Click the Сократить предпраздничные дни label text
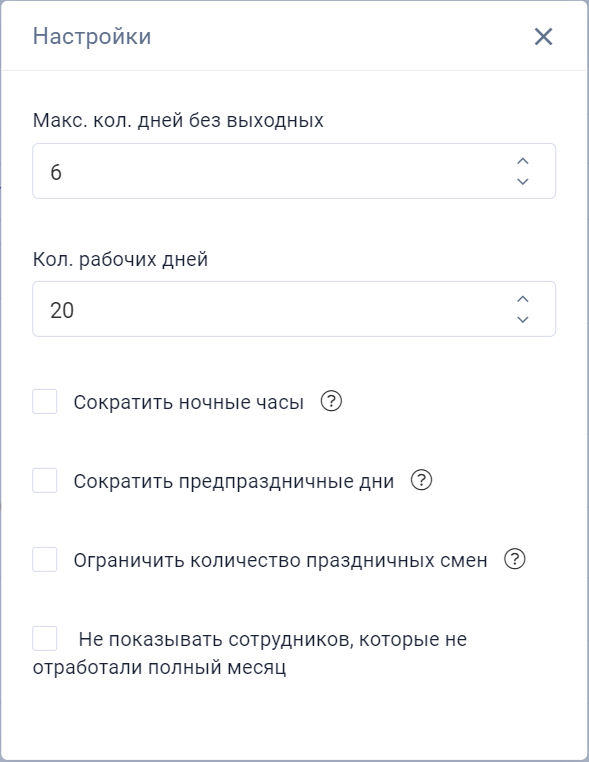 (234, 481)
